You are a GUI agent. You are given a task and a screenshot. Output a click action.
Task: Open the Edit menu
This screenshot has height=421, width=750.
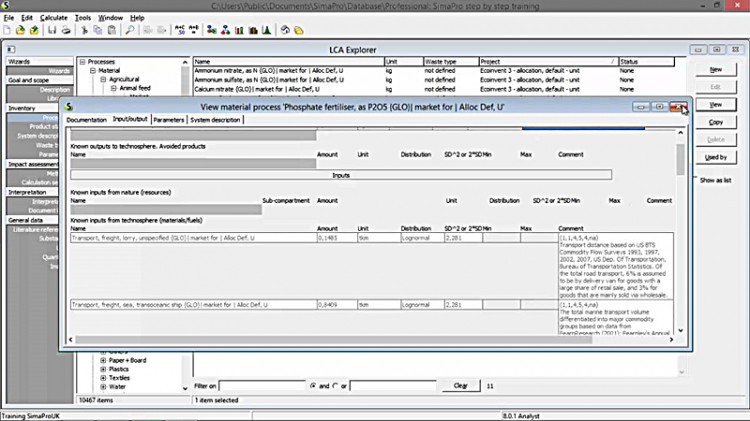27,18
